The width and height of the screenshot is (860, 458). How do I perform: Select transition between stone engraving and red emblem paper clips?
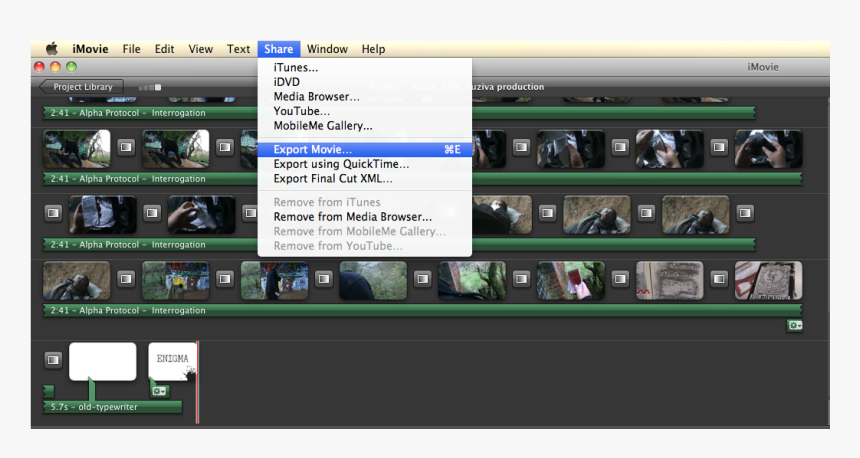pos(719,279)
